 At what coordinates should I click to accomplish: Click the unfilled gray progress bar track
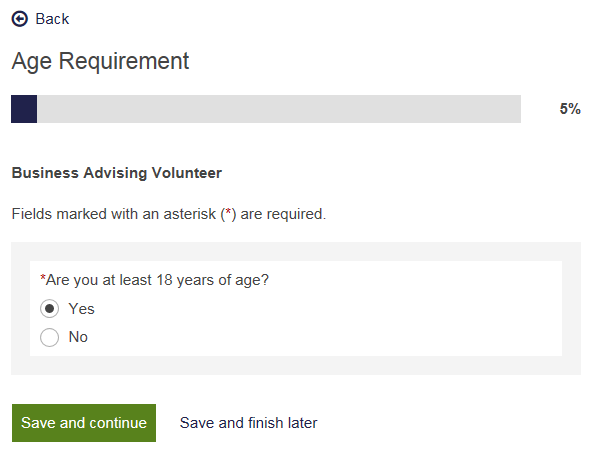click(x=280, y=109)
